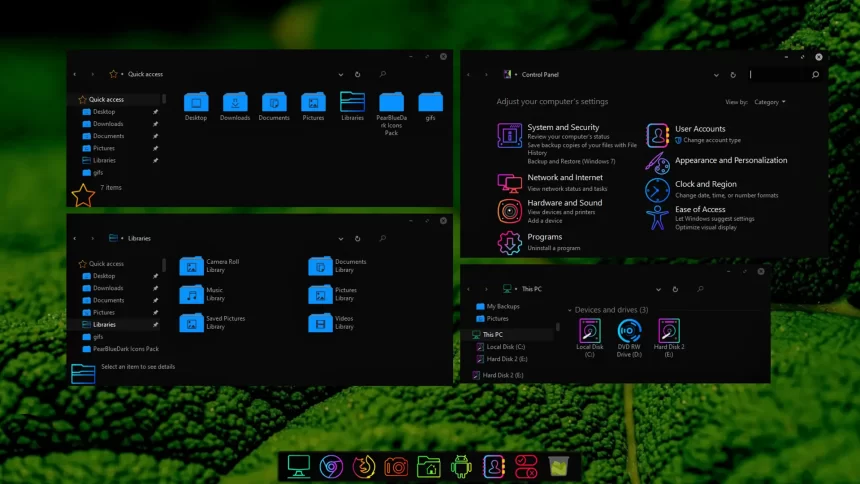Open Hard Disk 2 (E:) drive icon

pyautogui.click(x=669, y=331)
